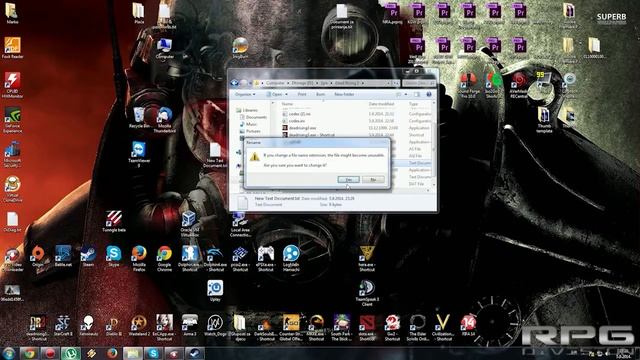Image resolution: width=640 pixels, height=360 pixels.
Task: Open Foxit Reader desktop icon
Action: coord(12,48)
